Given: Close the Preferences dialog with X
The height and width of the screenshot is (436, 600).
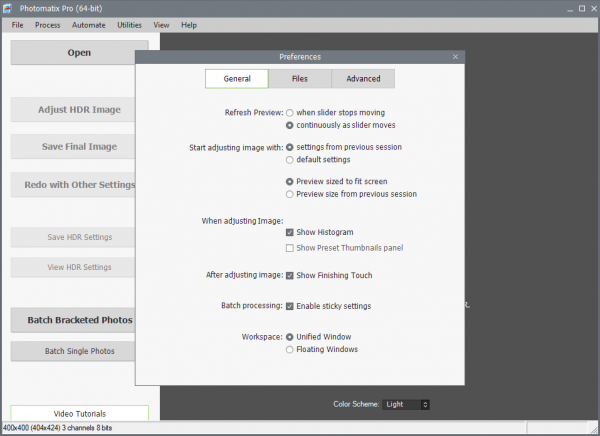Looking at the screenshot, I should pos(455,57).
